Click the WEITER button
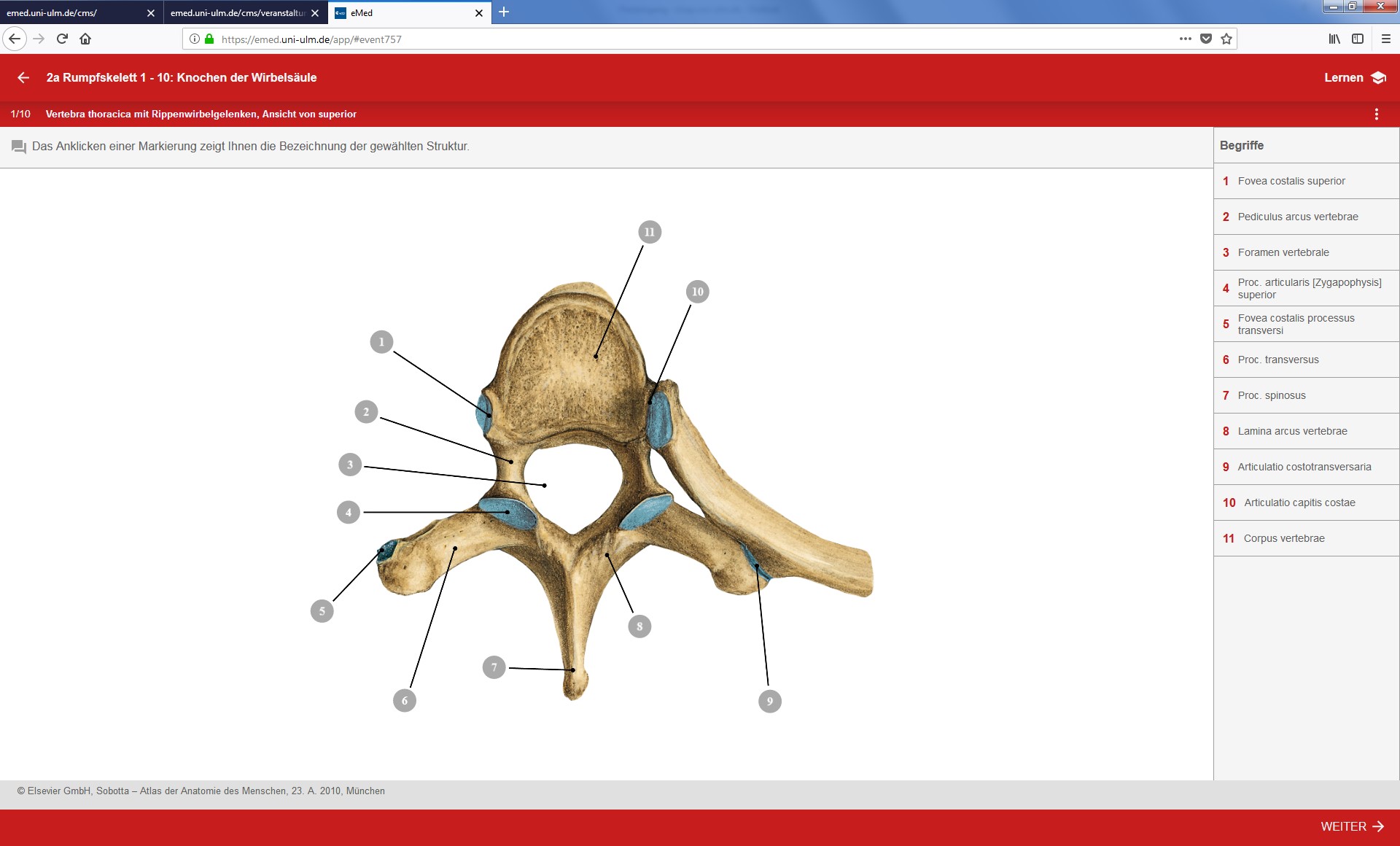Viewport: 1400px width, 846px height. click(1352, 826)
